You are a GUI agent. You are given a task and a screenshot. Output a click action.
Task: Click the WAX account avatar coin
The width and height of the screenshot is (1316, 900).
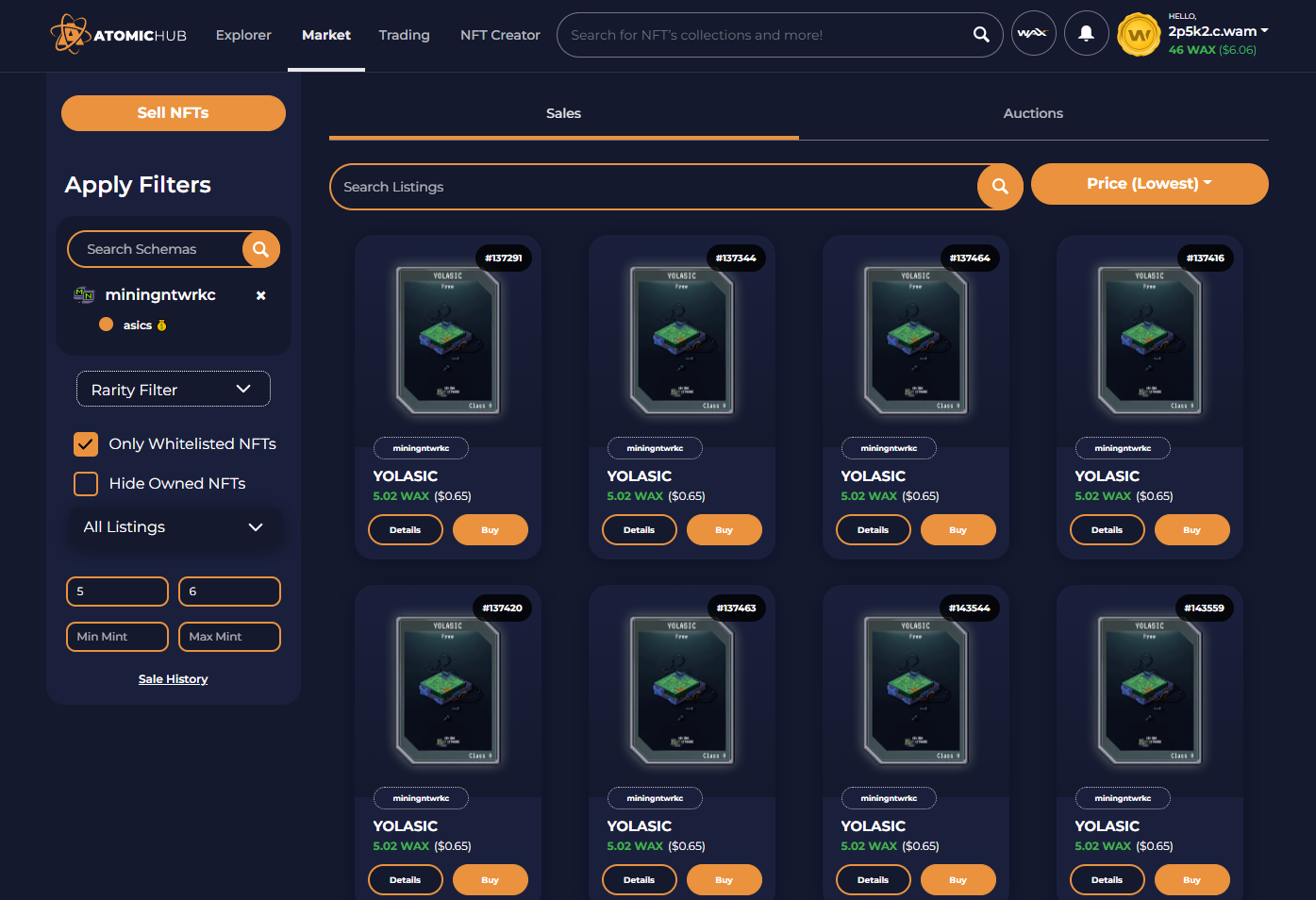(x=1139, y=35)
